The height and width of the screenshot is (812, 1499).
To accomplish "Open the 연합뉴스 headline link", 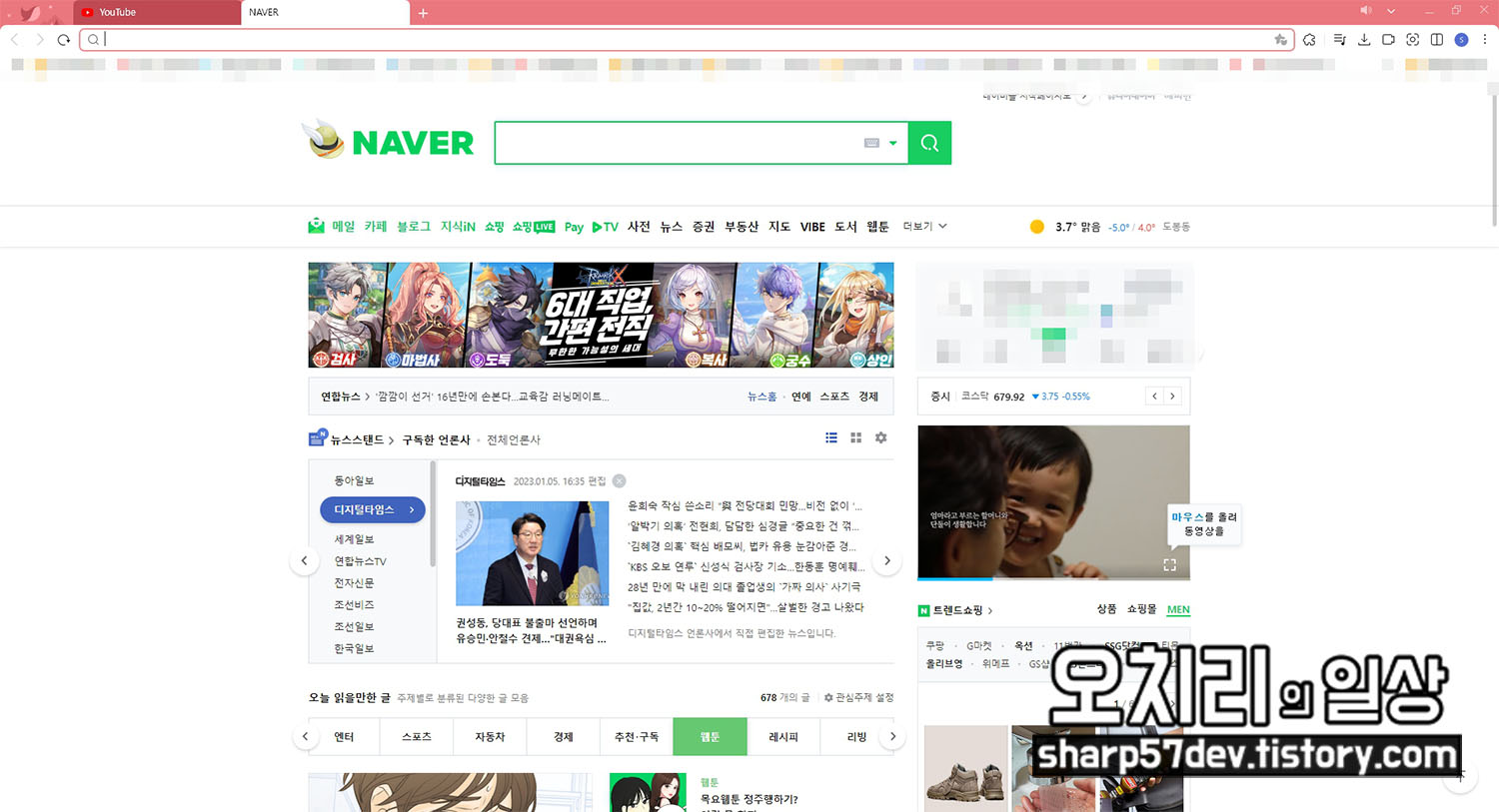I will point(492,397).
